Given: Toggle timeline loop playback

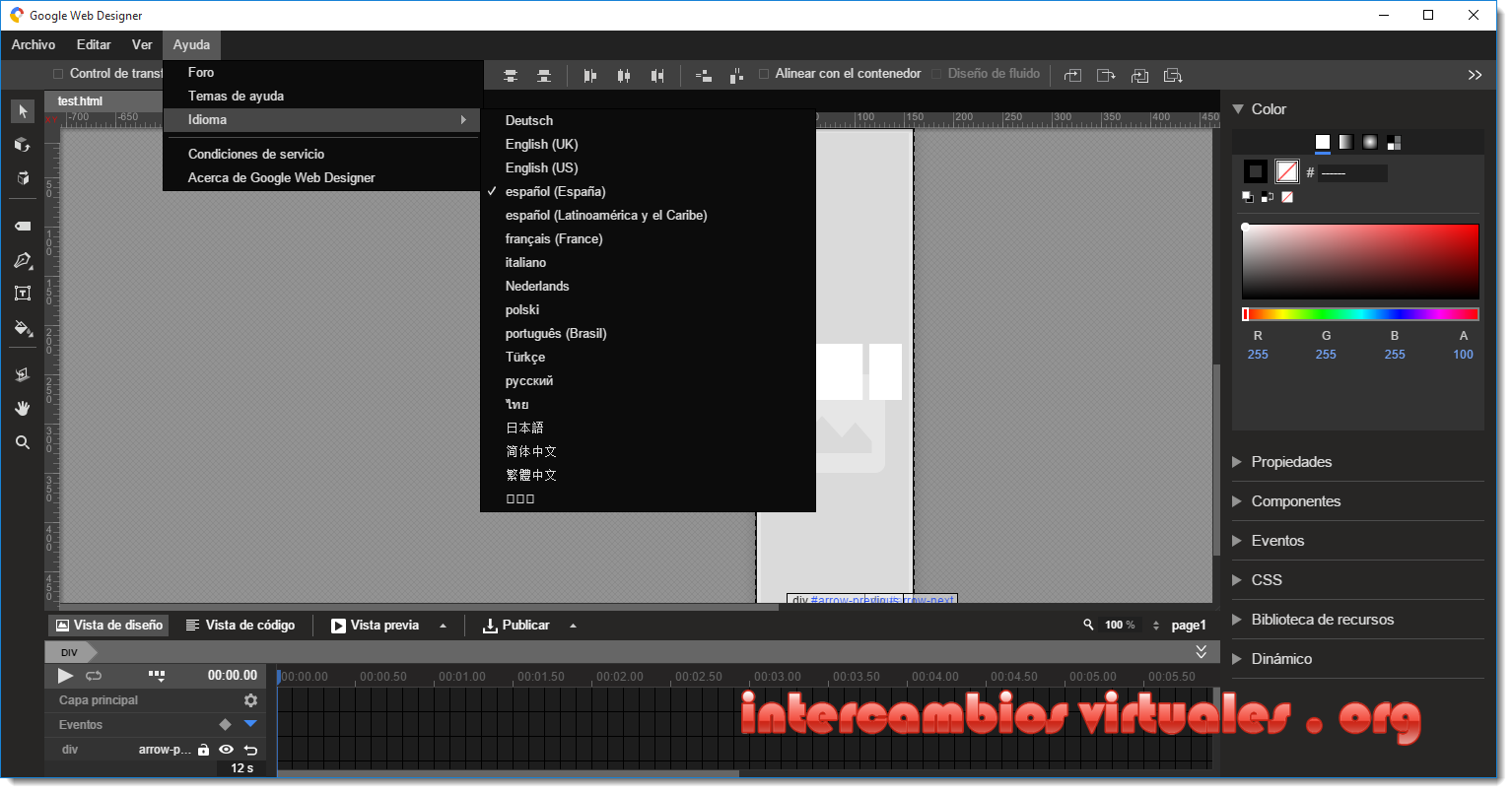Looking at the screenshot, I should [x=94, y=676].
